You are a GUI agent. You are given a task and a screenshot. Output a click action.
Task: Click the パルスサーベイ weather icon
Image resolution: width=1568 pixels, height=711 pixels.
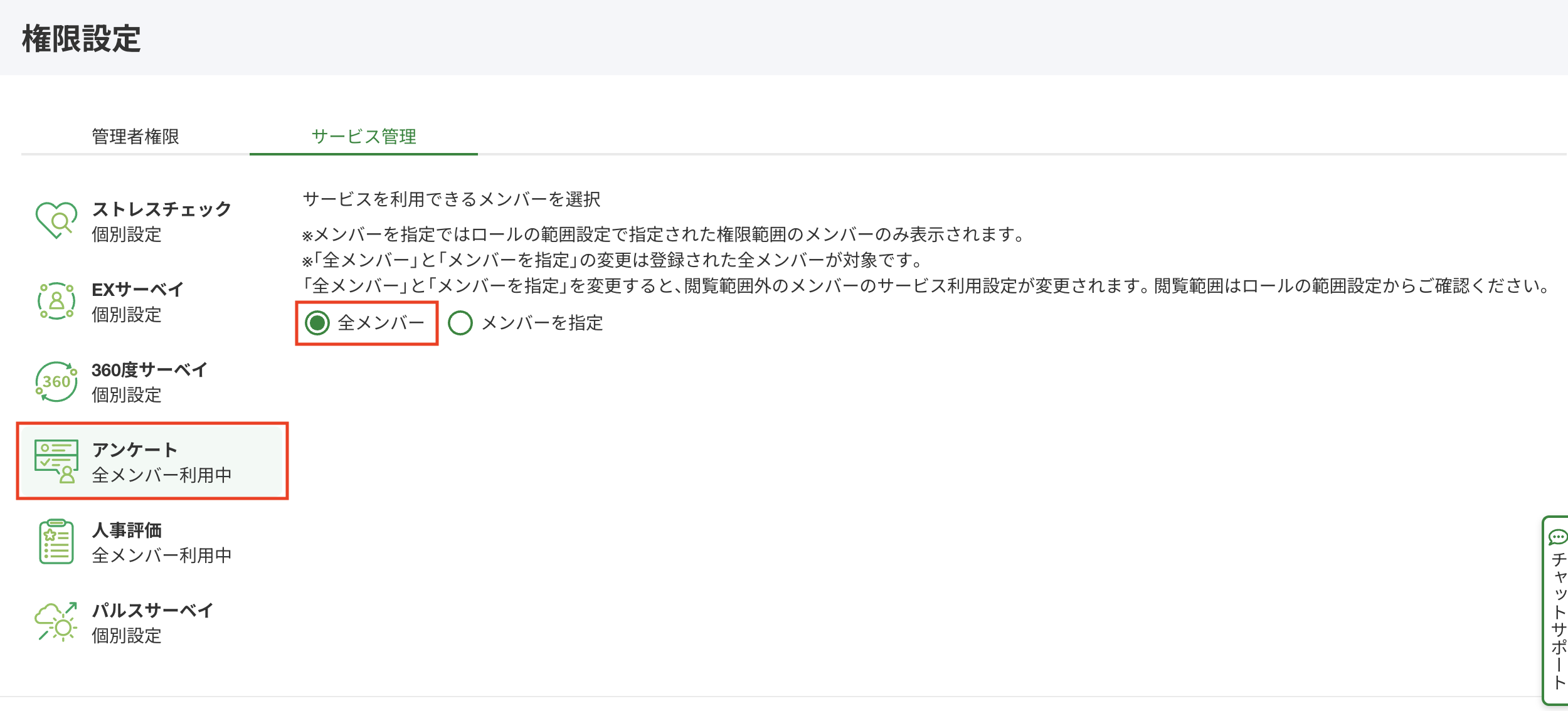(56, 622)
